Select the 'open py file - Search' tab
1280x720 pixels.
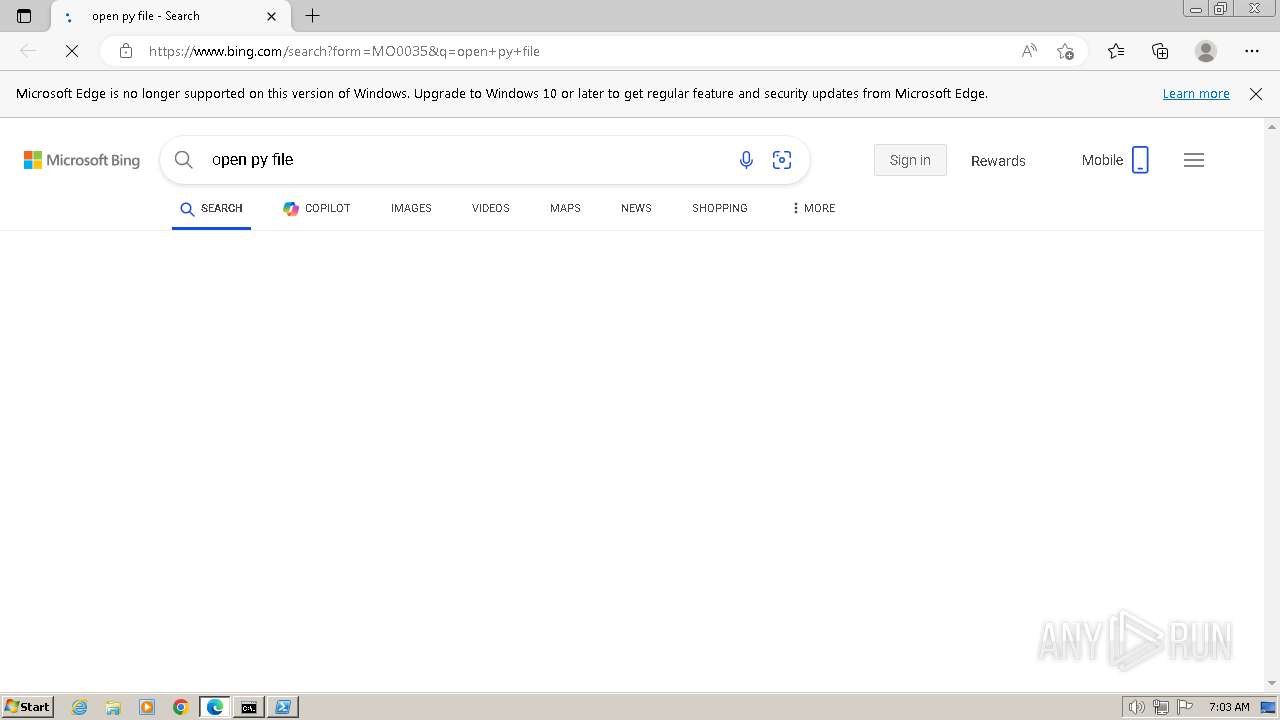pos(169,16)
